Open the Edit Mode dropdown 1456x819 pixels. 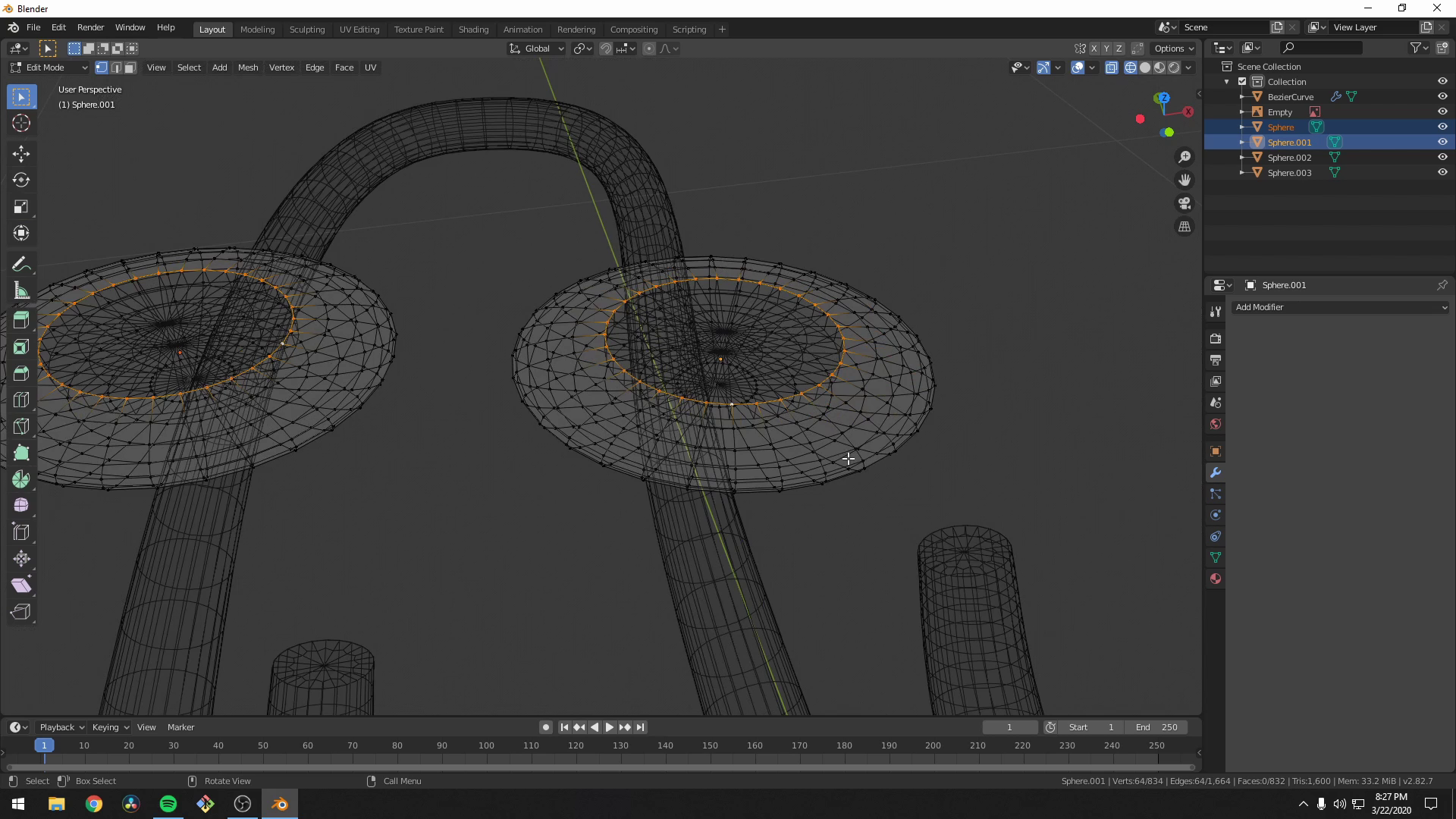click(x=47, y=67)
